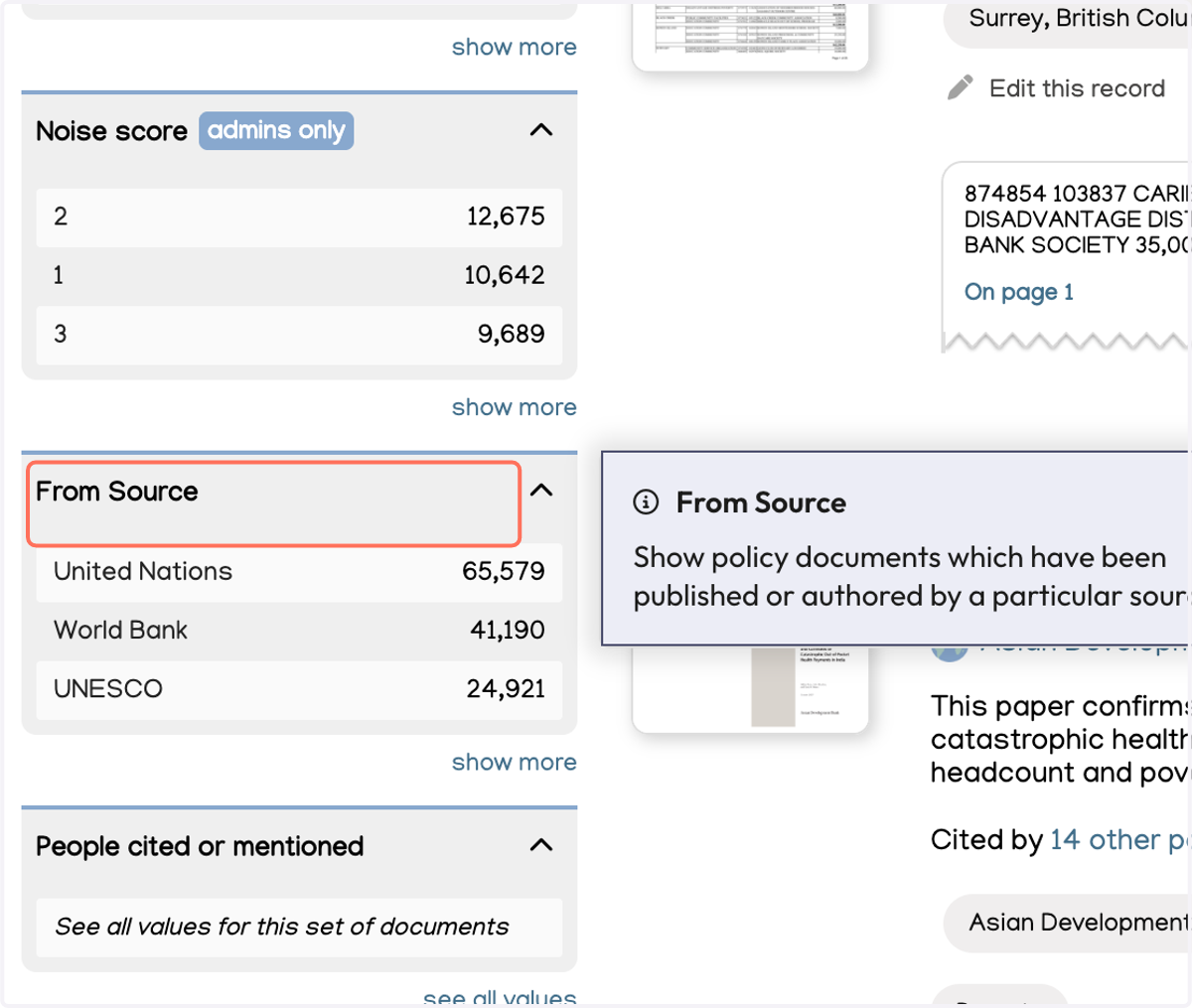Filter by UNESCO source
This screenshot has width=1192, height=1008.
coord(299,689)
